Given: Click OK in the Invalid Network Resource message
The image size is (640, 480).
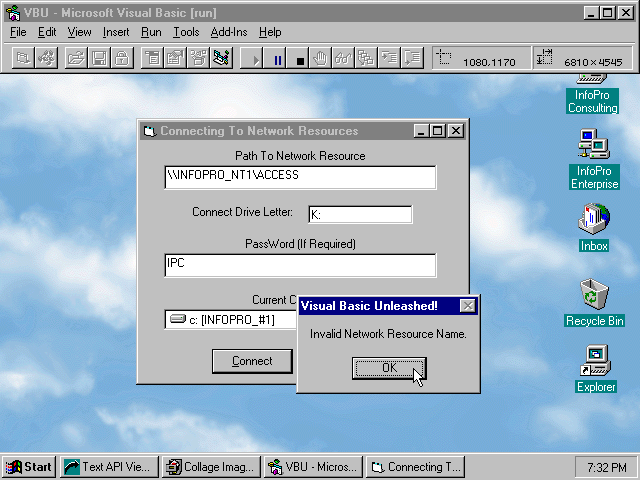Looking at the screenshot, I should click(x=389, y=368).
